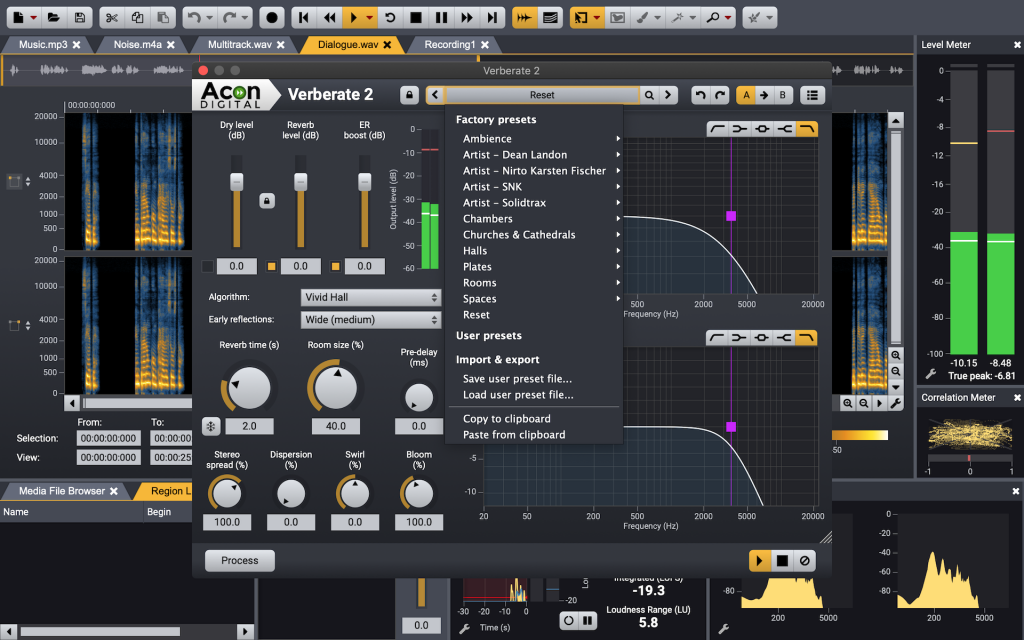Switch to the B comparison setting
Viewport: 1024px width, 640px height.
click(x=783, y=95)
